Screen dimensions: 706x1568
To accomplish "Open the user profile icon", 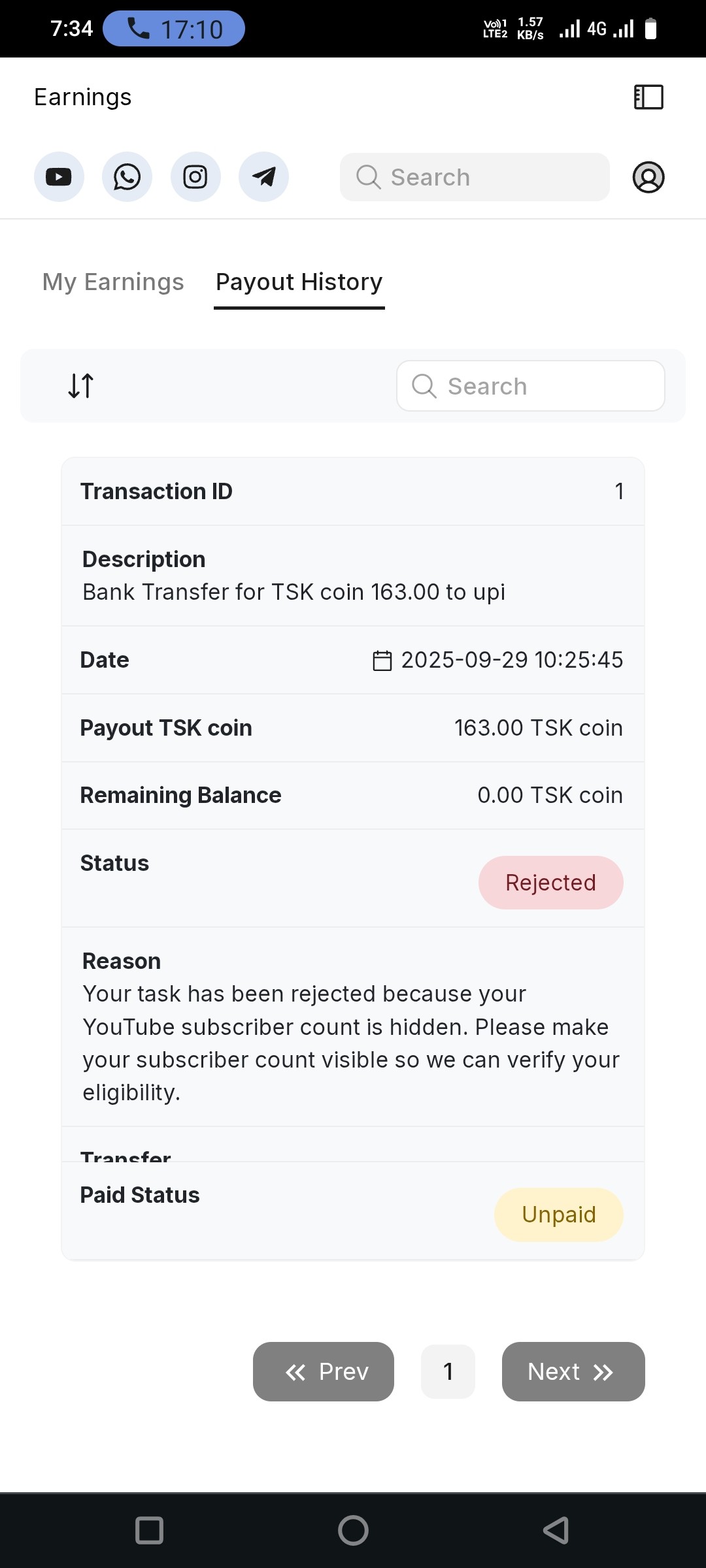I will 648,177.
